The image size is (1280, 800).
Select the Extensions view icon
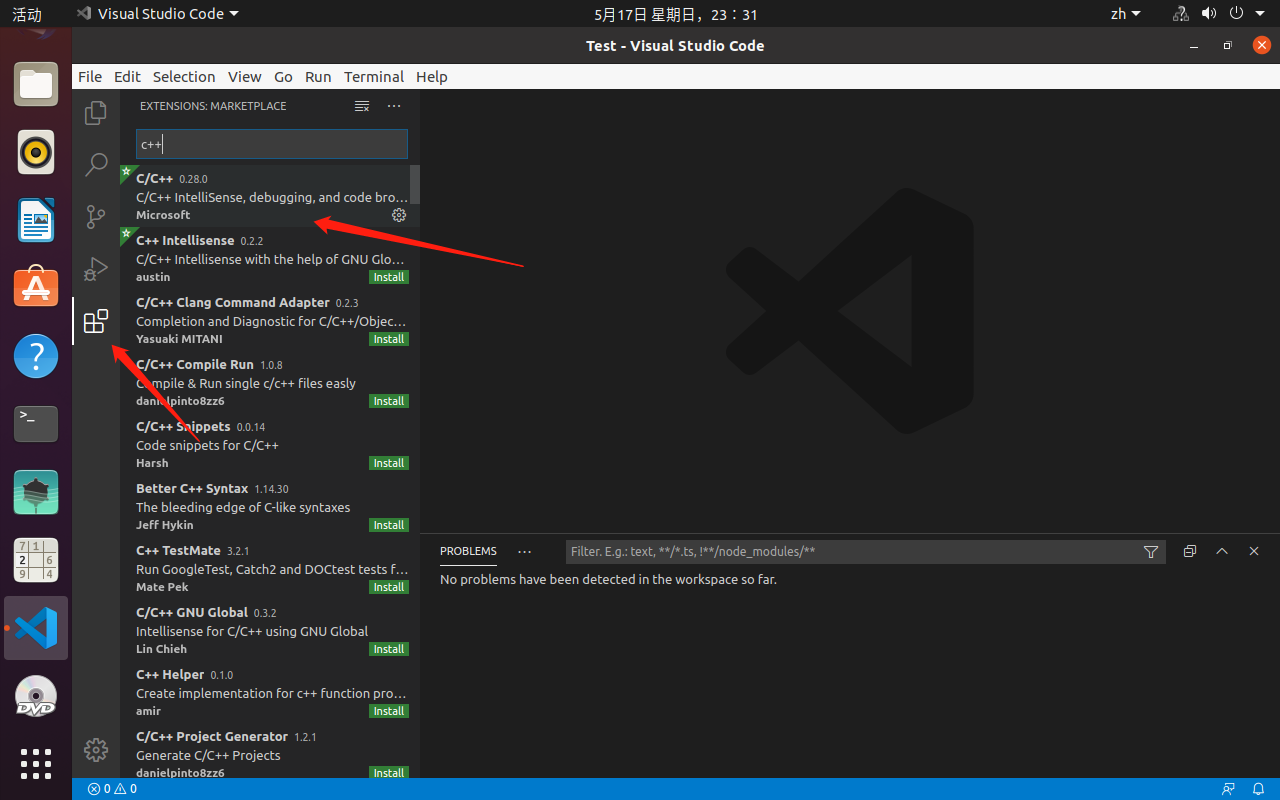(x=96, y=321)
